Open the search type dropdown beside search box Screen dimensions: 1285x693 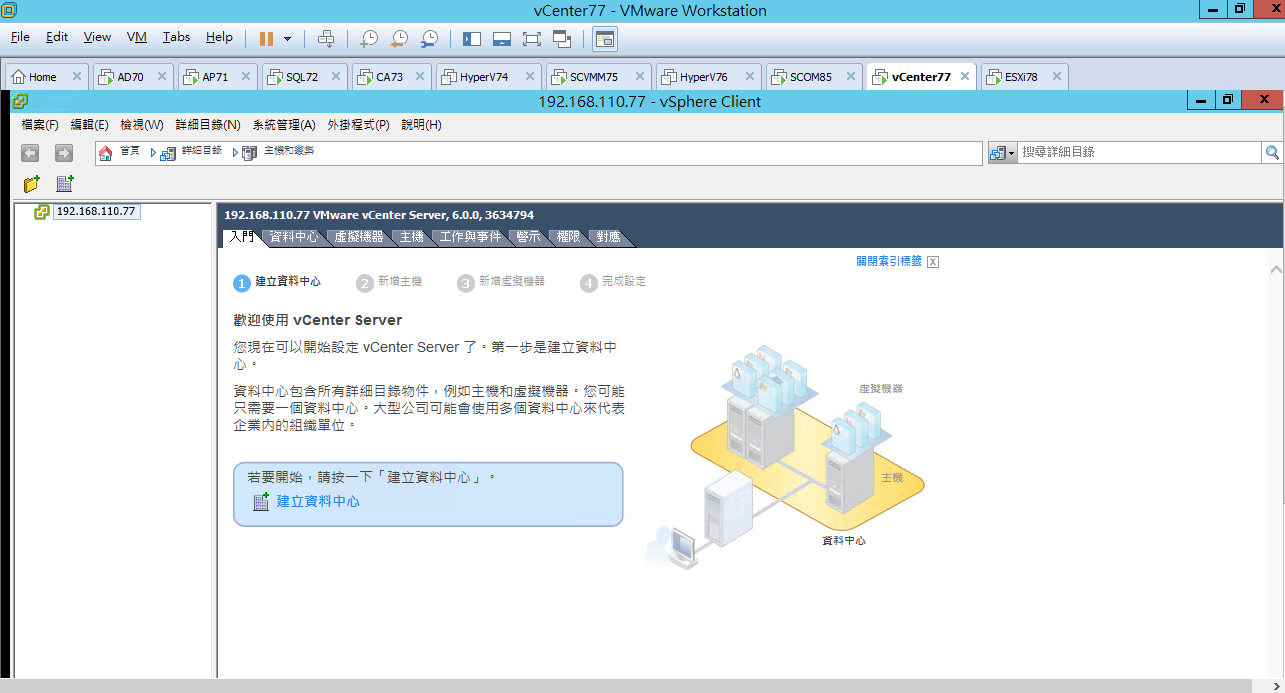(x=1002, y=153)
